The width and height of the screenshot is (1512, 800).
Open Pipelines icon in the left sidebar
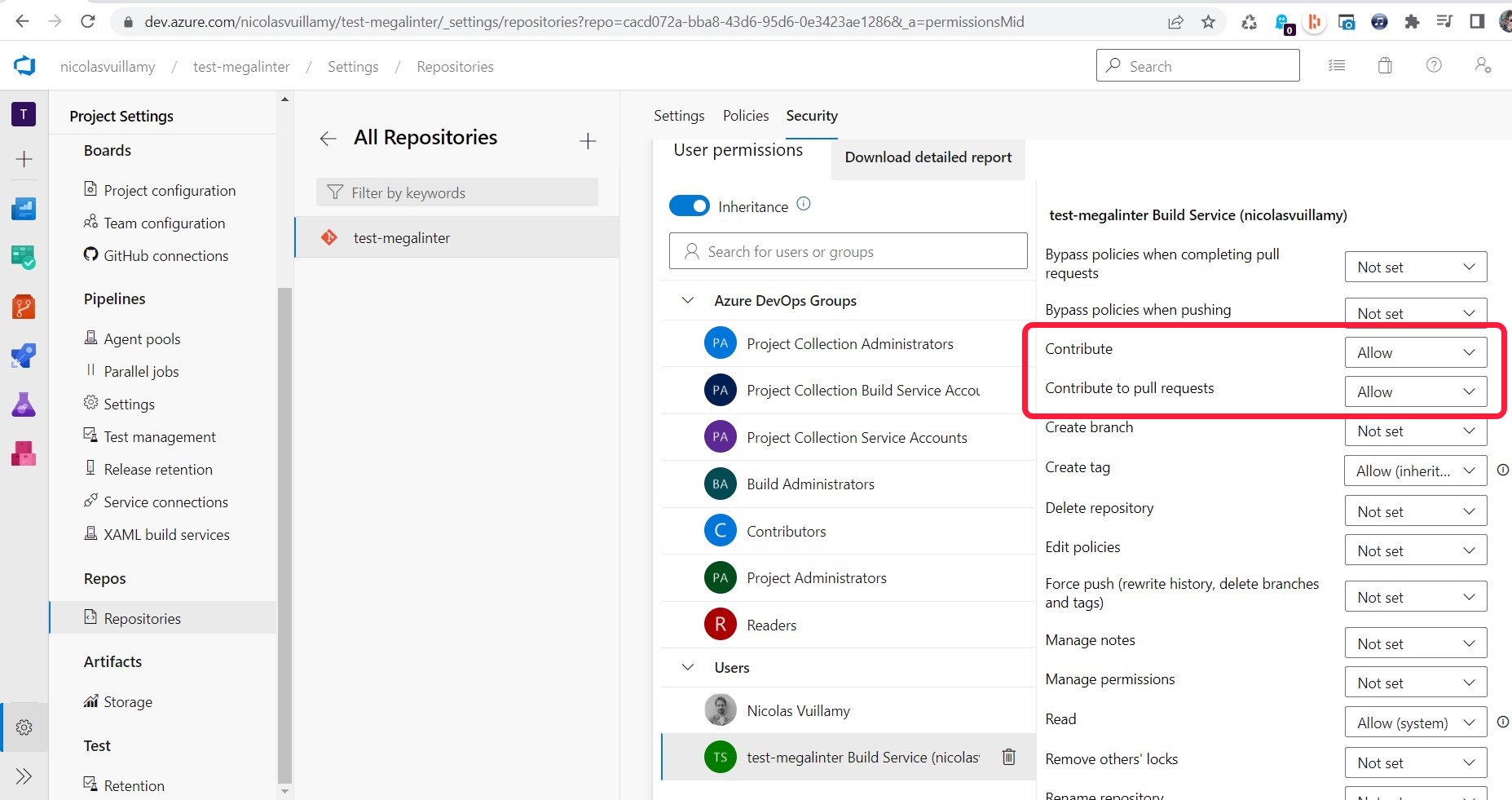click(24, 356)
